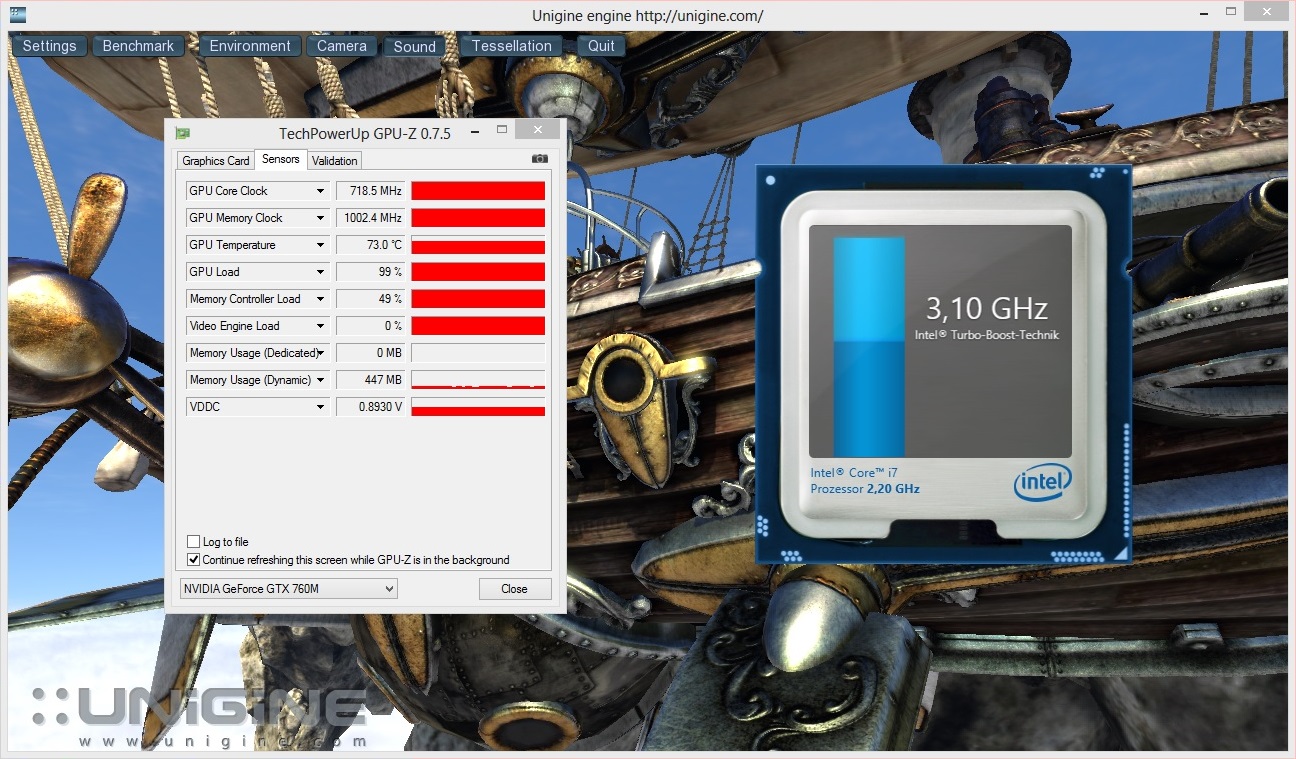The height and width of the screenshot is (759, 1296).
Task: Click the VDDC voltage graph
Action: pos(478,407)
